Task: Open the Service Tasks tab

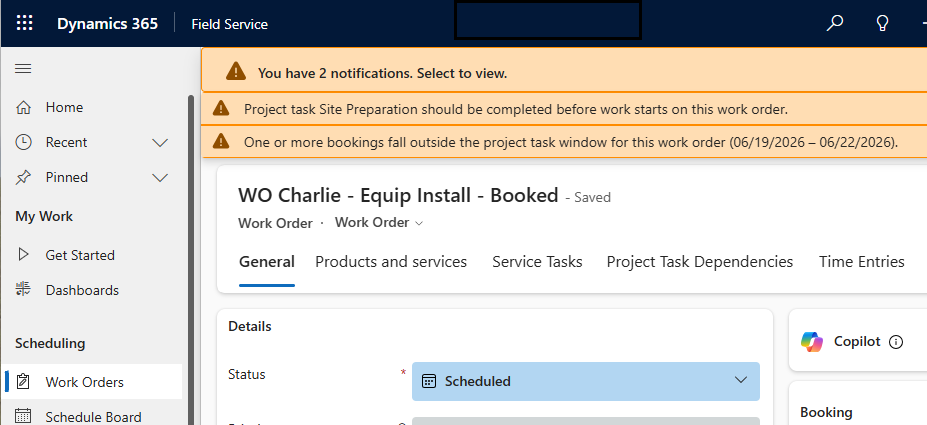Action: [x=537, y=262]
